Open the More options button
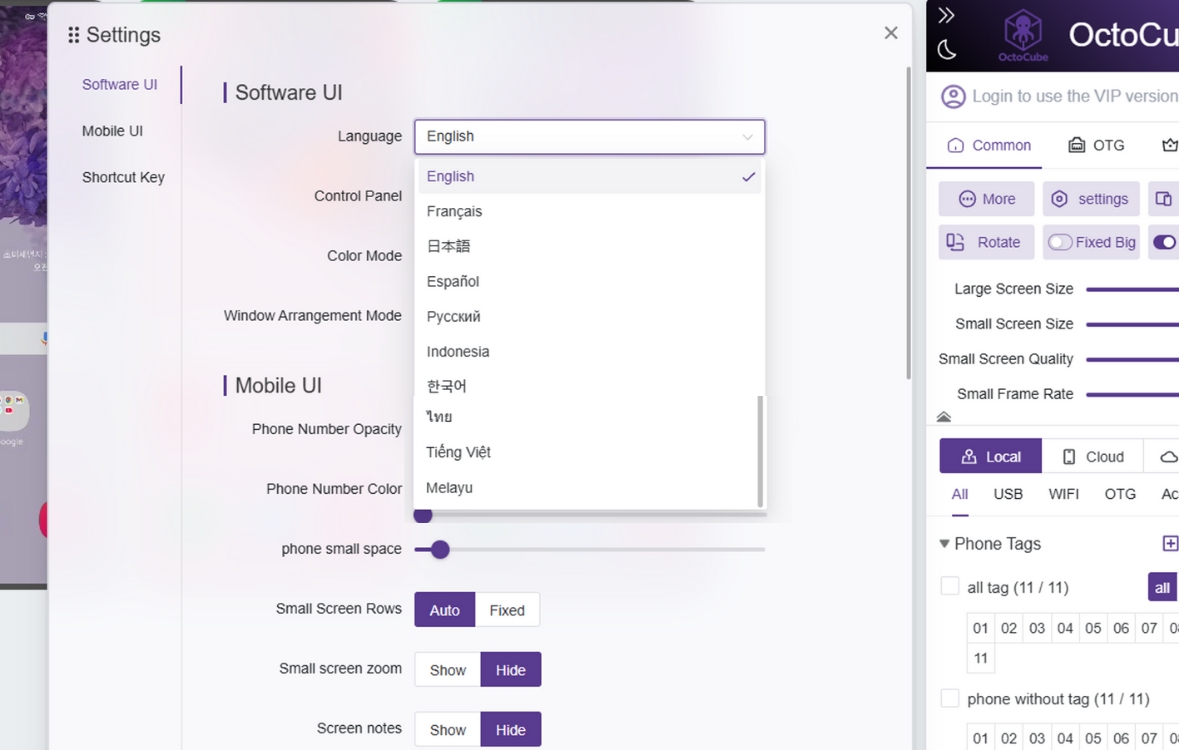 (x=986, y=199)
